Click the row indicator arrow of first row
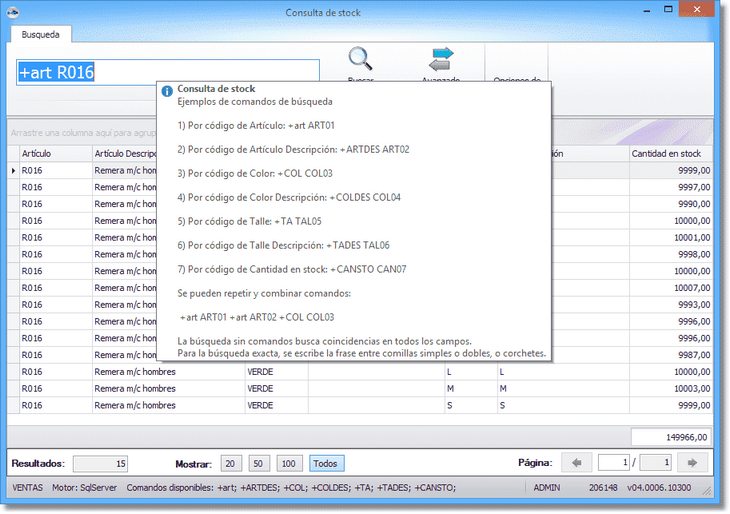The width and height of the screenshot is (730, 514). [13, 171]
